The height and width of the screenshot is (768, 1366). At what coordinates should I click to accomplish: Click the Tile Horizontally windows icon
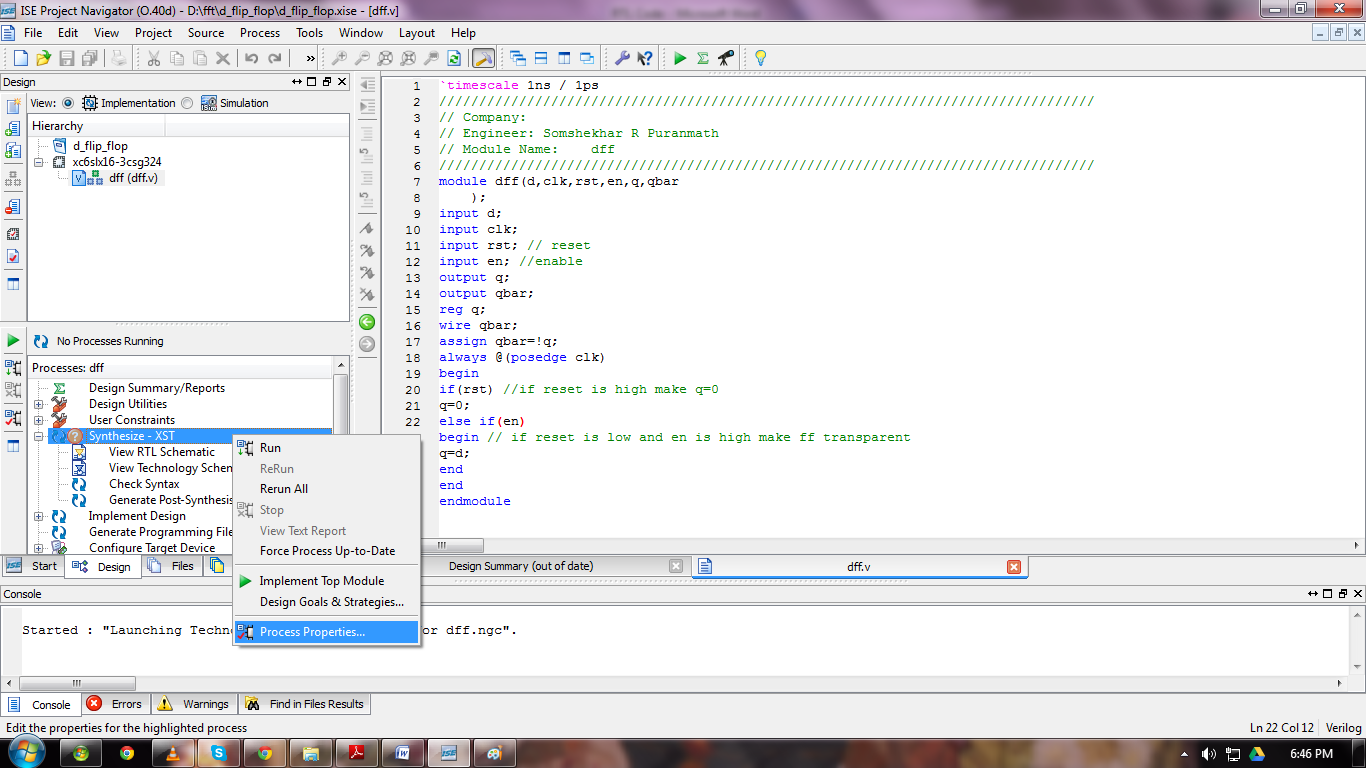pyautogui.click(x=540, y=58)
